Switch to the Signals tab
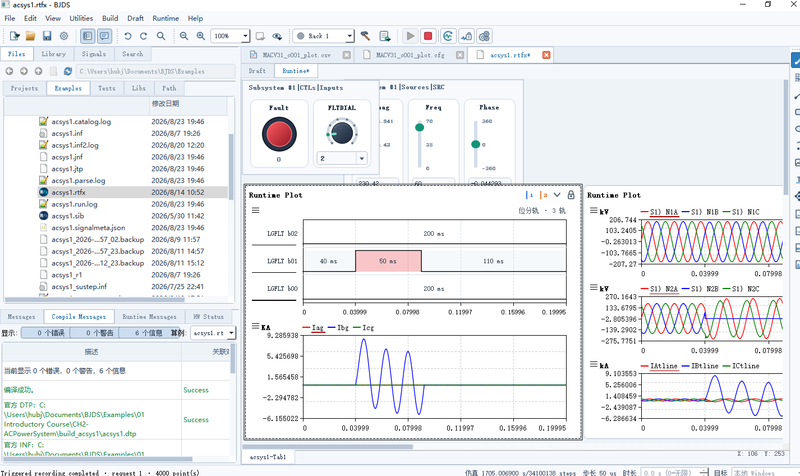Viewport: 800px width, 476px height. click(94, 54)
